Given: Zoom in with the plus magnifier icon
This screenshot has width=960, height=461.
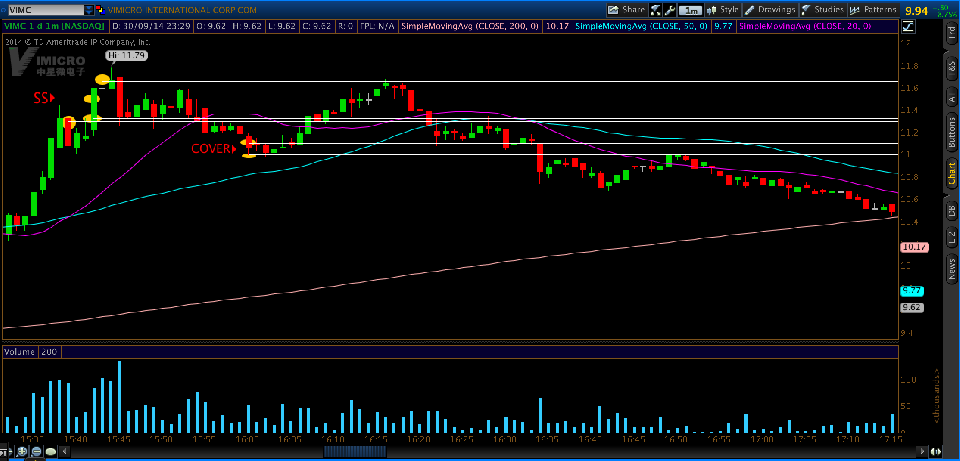Looking at the screenshot, I should point(23,452).
